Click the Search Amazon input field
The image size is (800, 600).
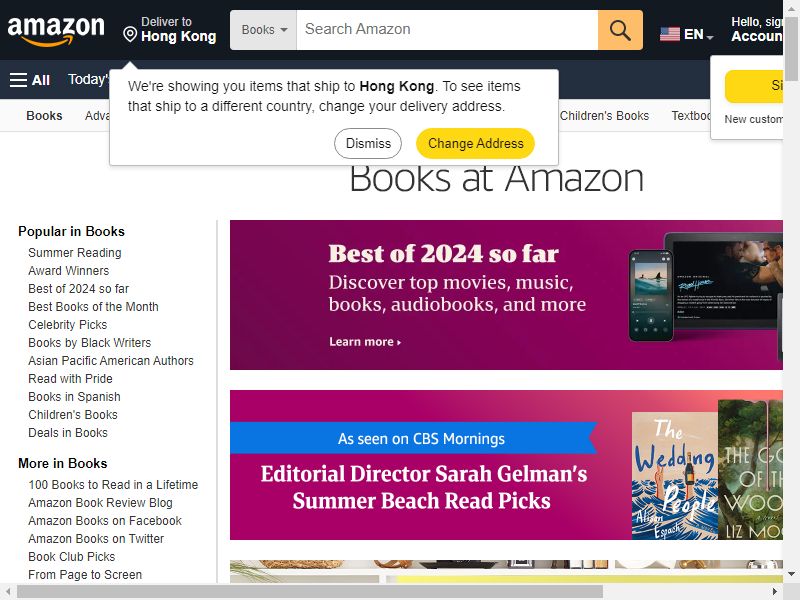pos(447,30)
